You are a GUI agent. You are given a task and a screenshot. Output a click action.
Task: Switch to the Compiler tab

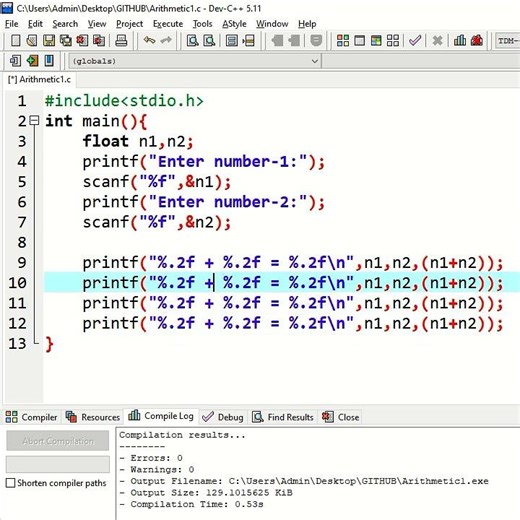(31, 417)
